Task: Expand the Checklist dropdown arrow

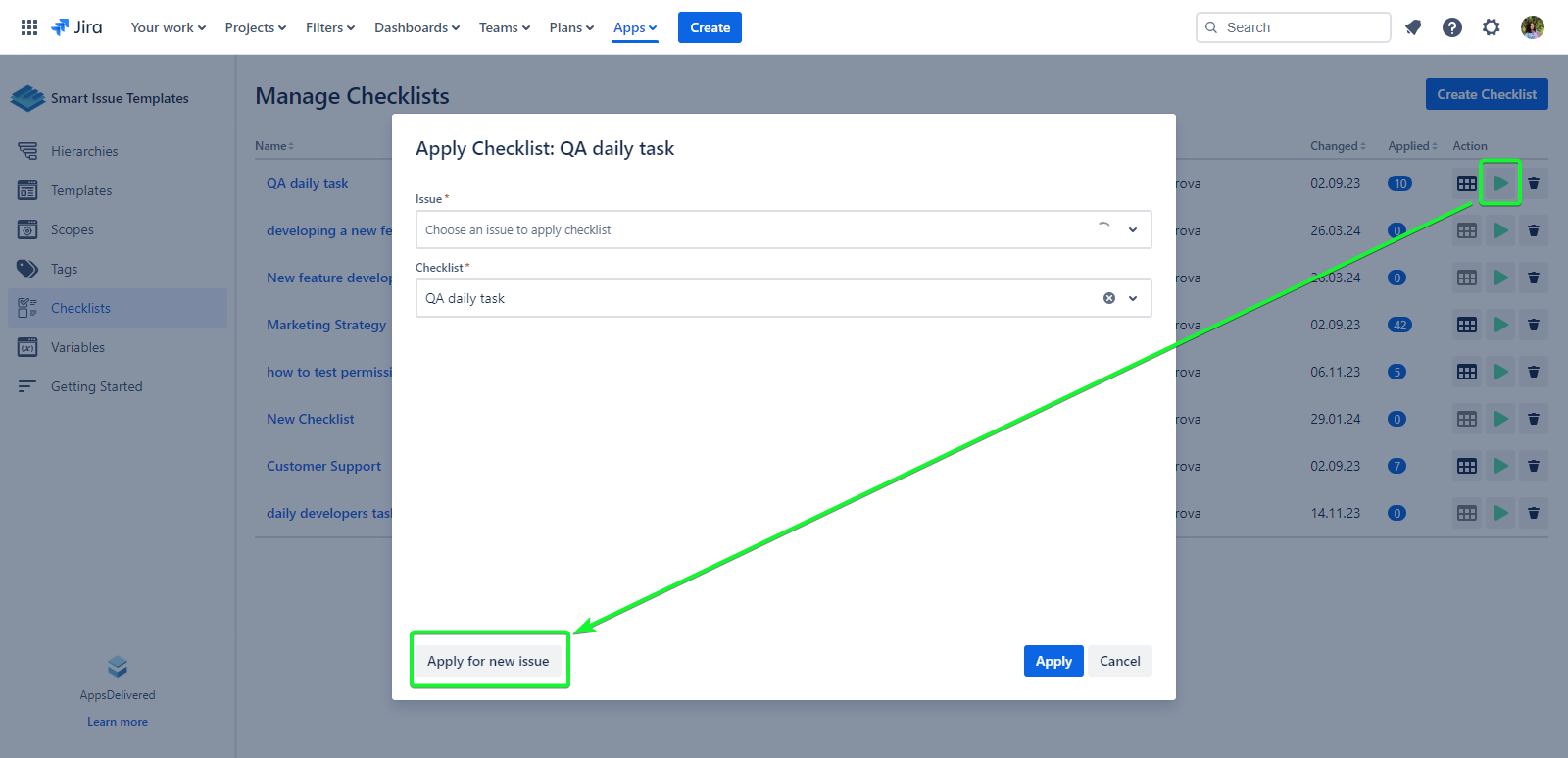Action: 1133,298
